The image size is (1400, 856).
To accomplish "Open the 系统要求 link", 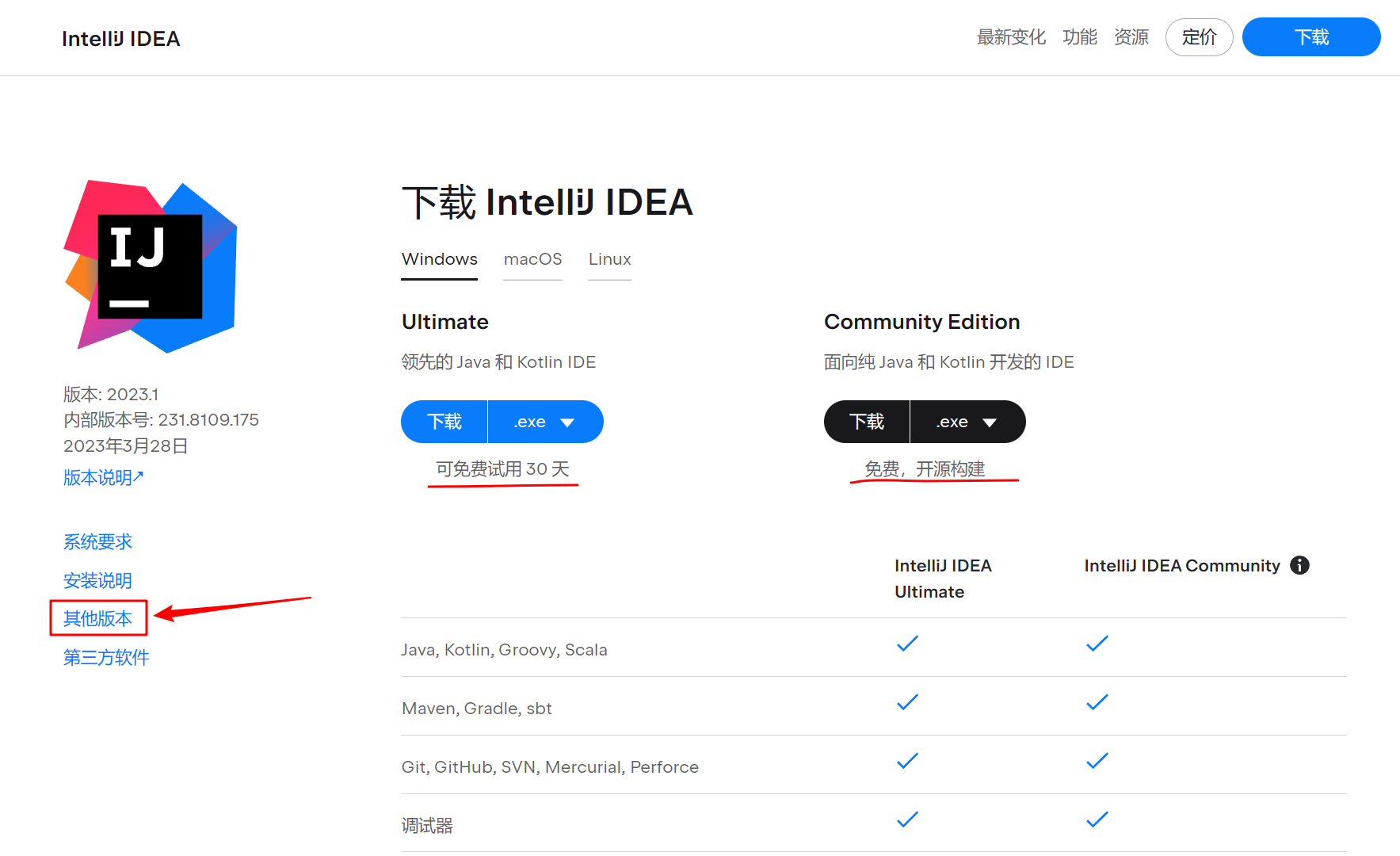I will click(97, 542).
